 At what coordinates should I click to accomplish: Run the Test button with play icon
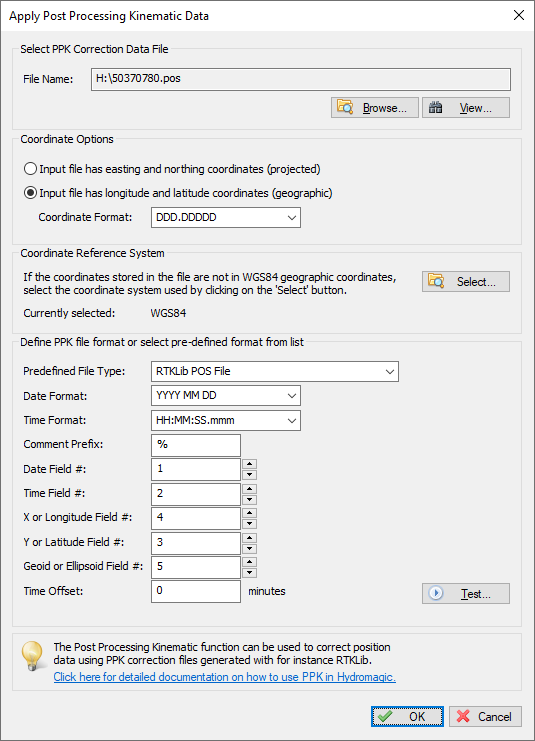coord(466,594)
